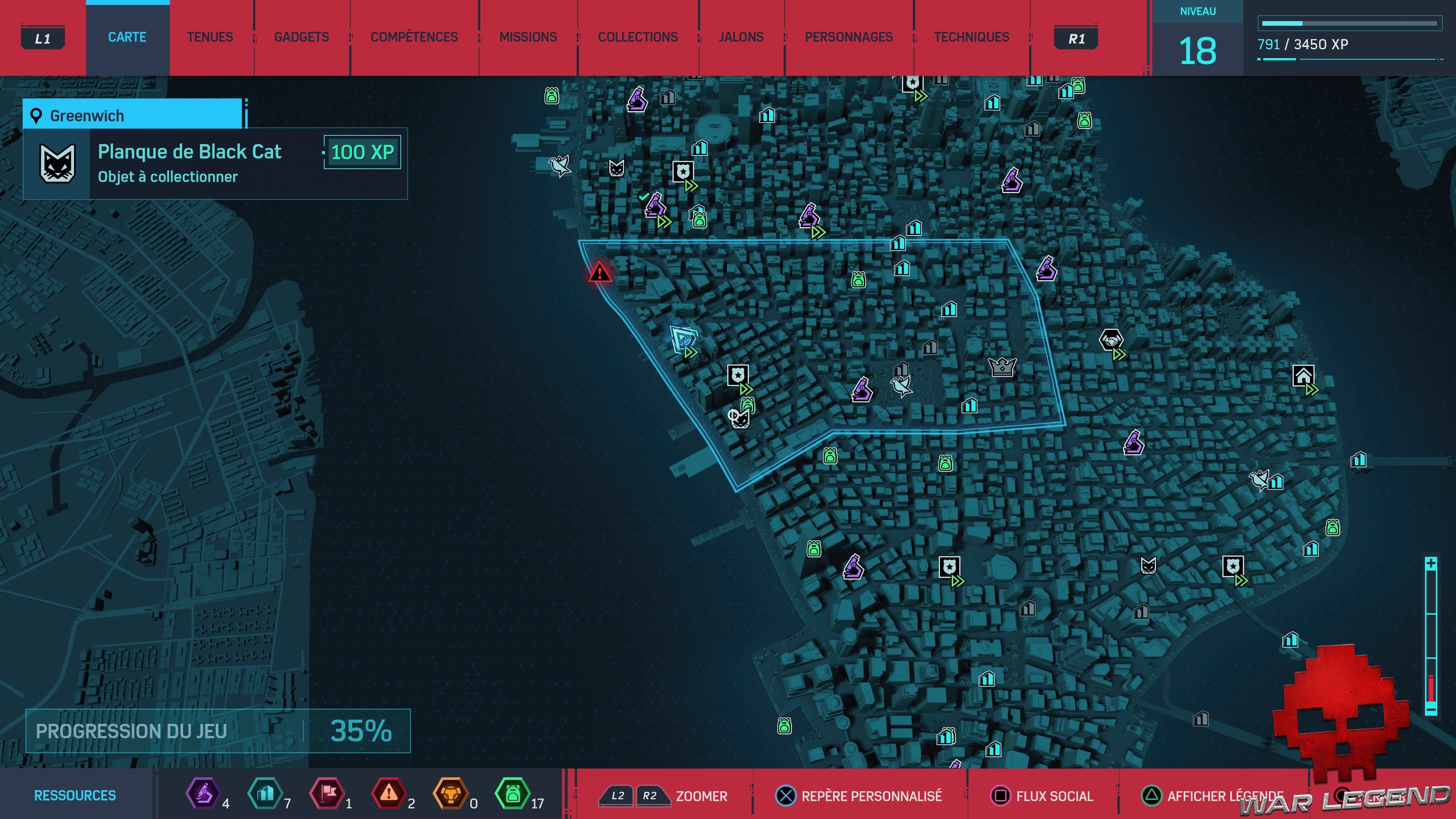Click the backpack resource counter icon
The height and width of the screenshot is (819, 1456).
click(x=512, y=794)
